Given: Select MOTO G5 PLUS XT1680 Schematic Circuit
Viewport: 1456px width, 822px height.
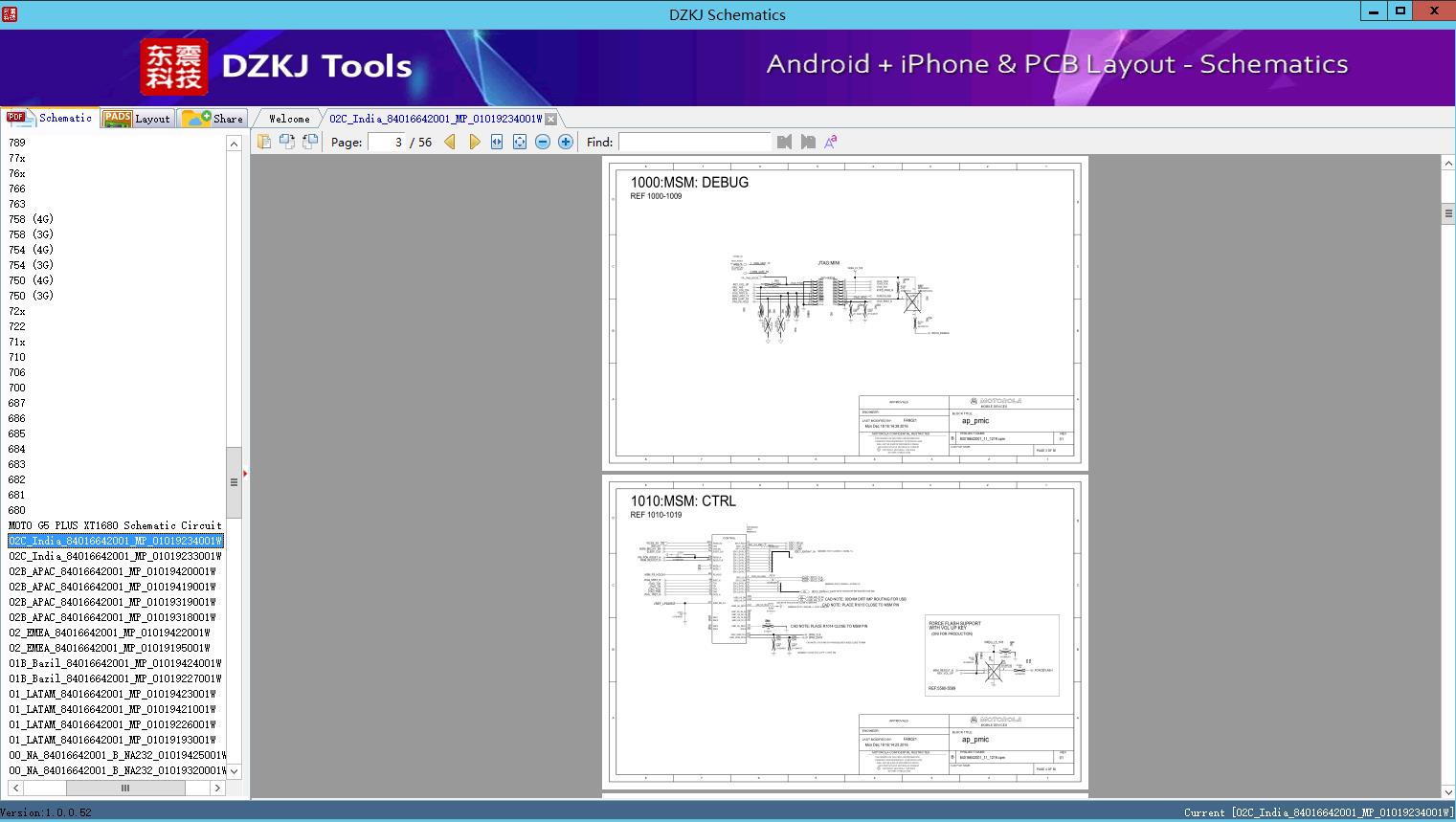Looking at the screenshot, I should (115, 525).
